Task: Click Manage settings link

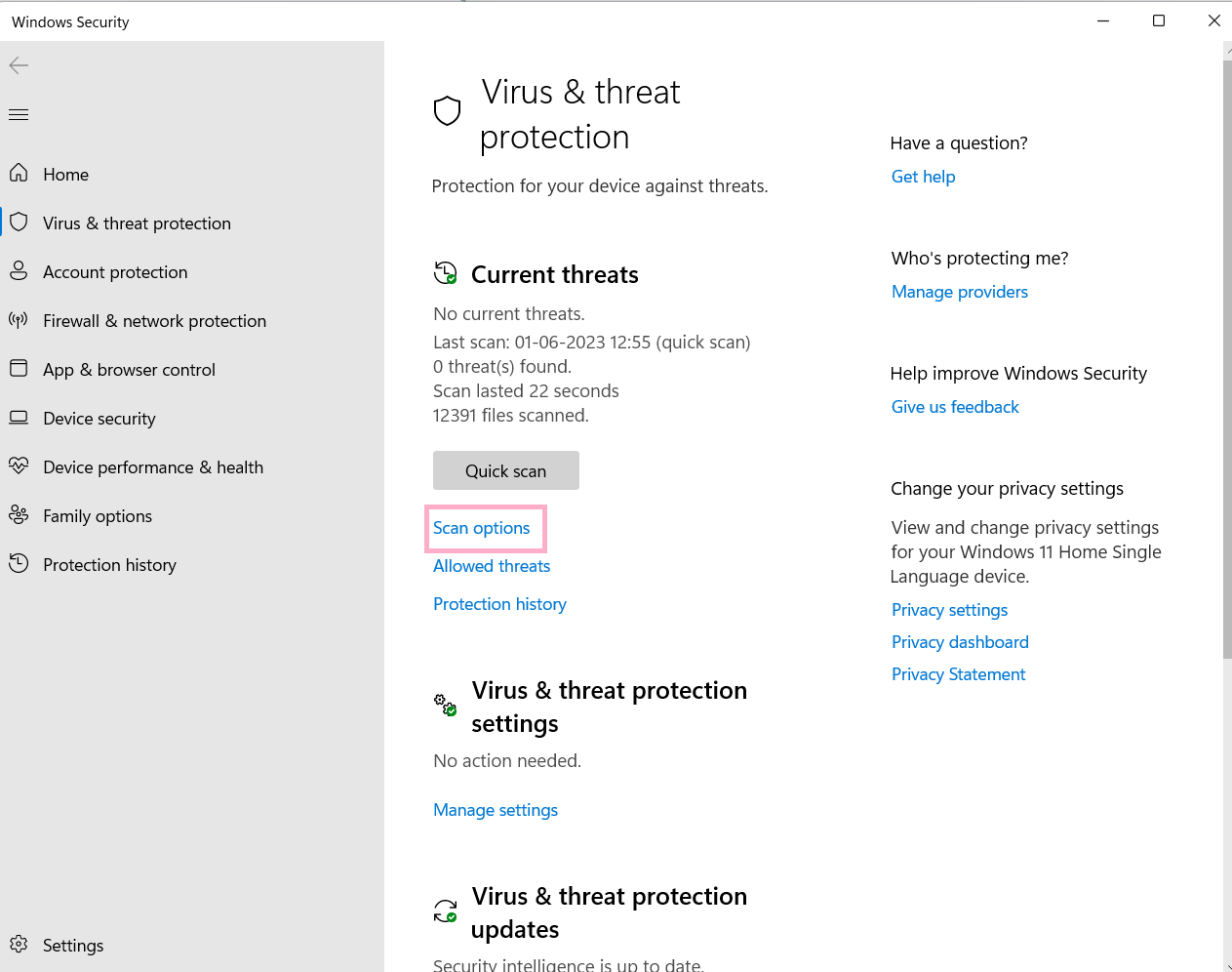Action: [496, 810]
